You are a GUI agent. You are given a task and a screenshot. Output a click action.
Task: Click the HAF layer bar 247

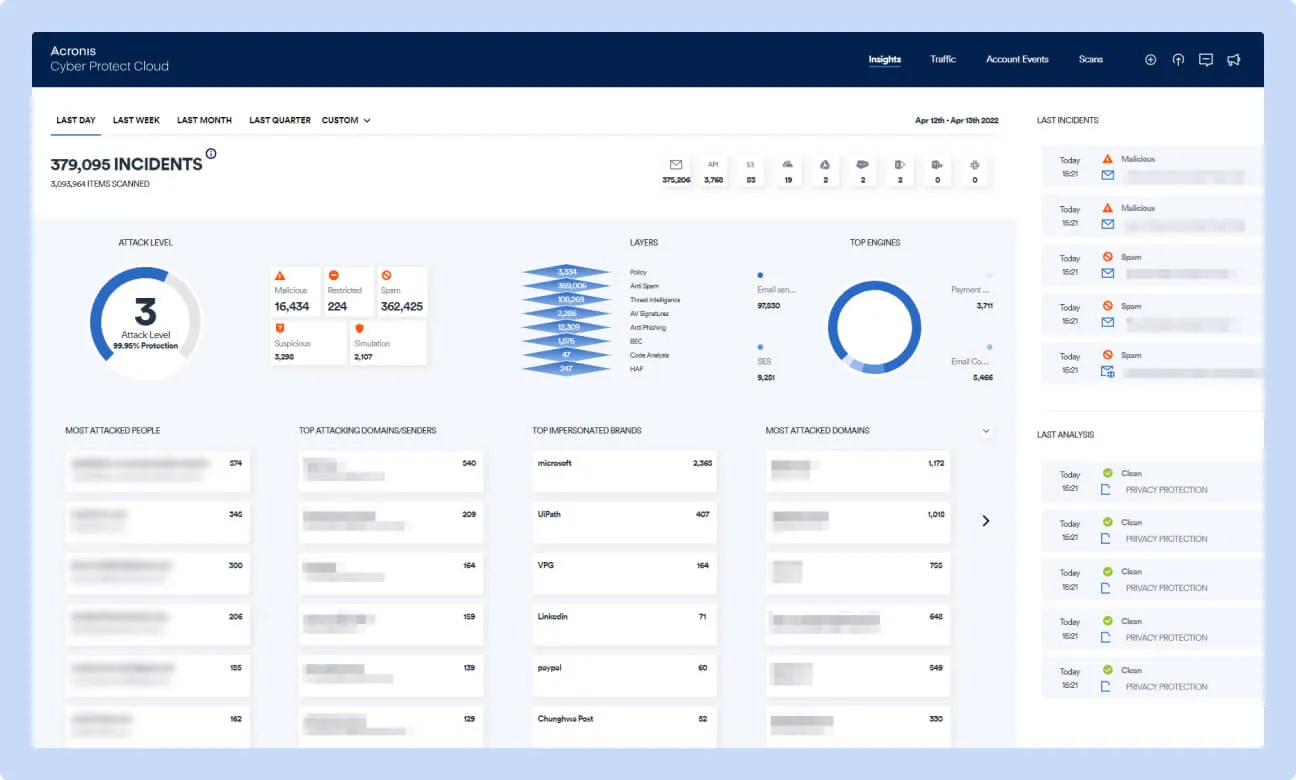click(x=567, y=369)
